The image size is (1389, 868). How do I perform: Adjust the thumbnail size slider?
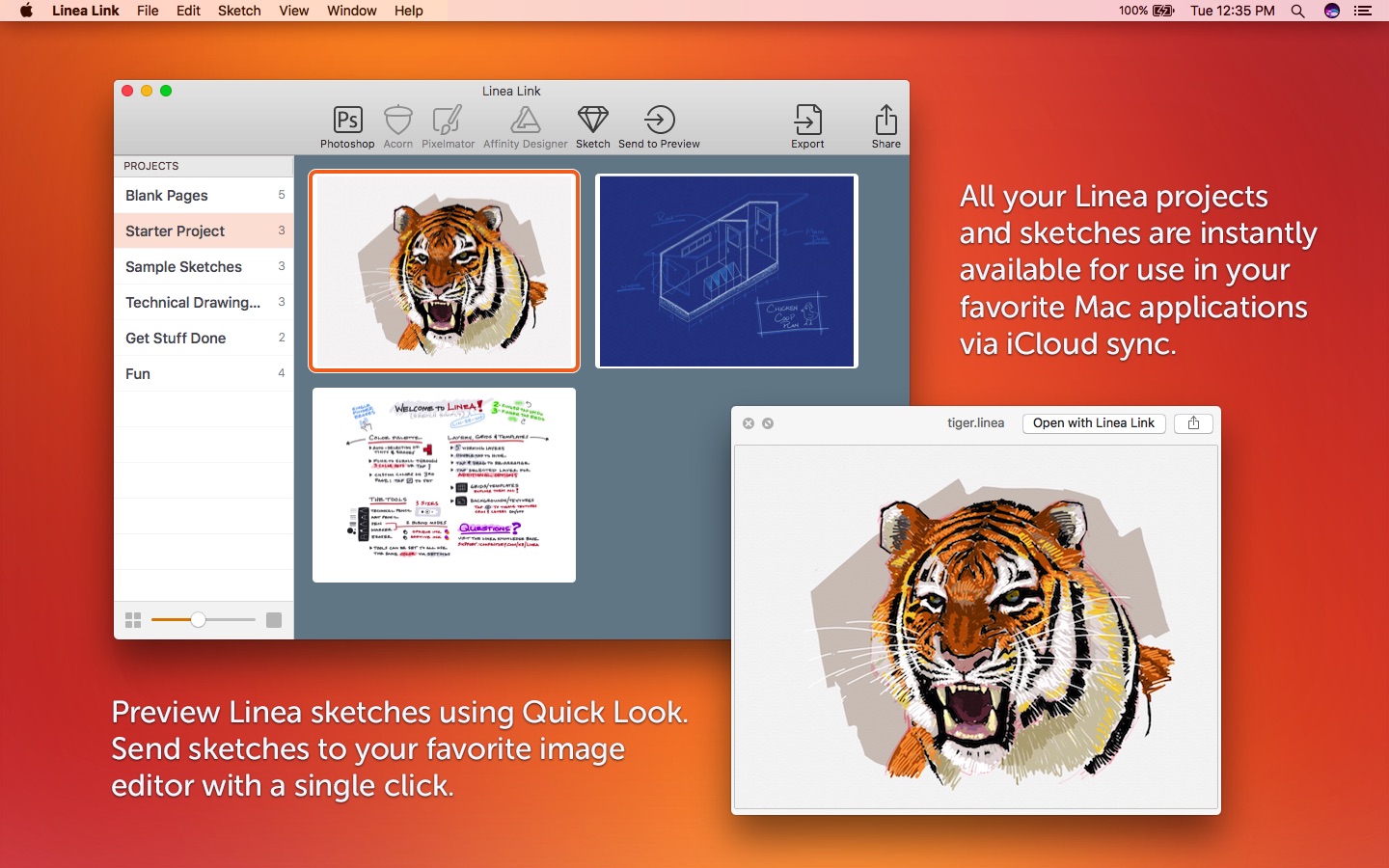(x=198, y=620)
